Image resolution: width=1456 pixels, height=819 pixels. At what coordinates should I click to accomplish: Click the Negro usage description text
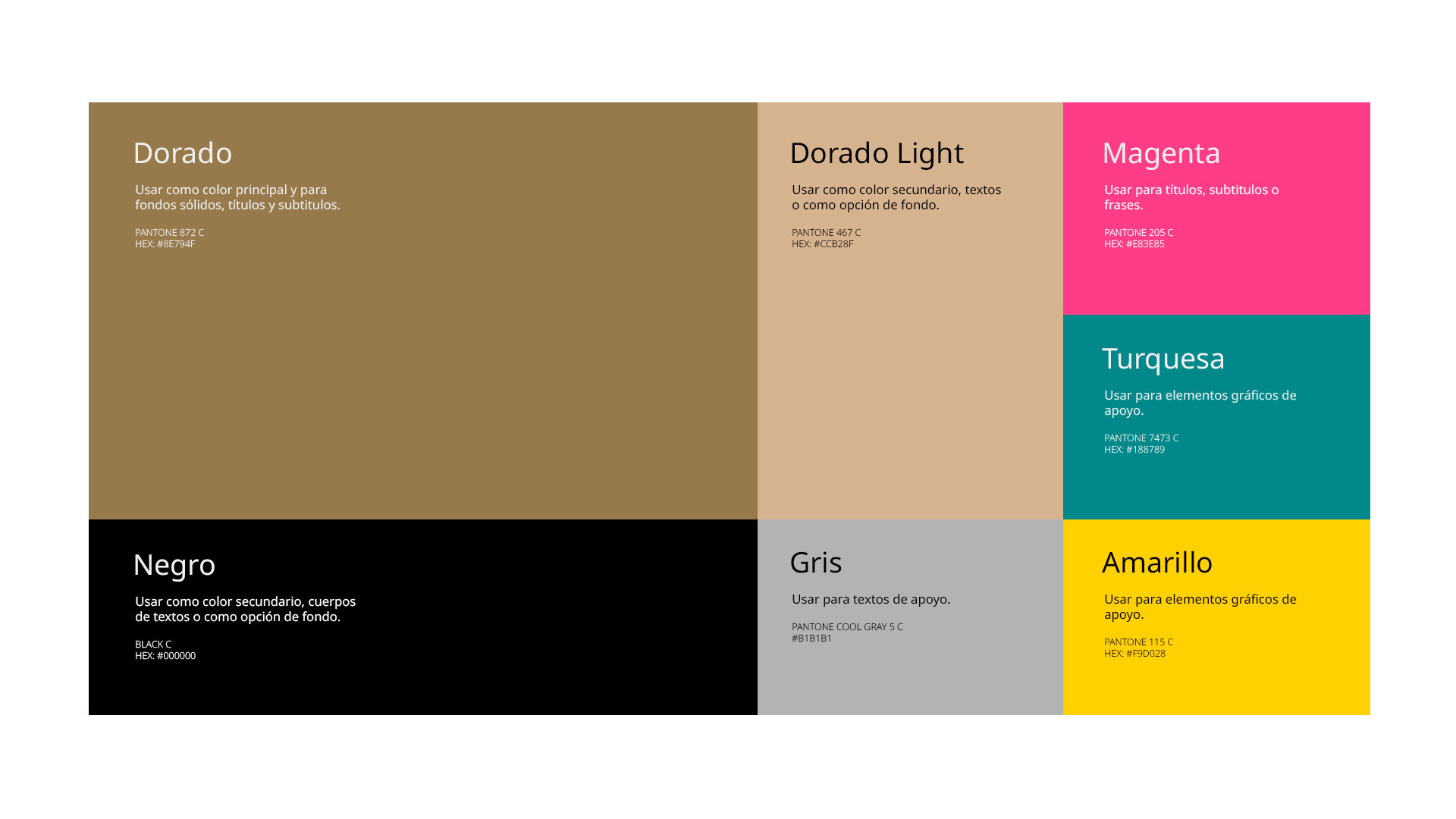[x=245, y=609]
